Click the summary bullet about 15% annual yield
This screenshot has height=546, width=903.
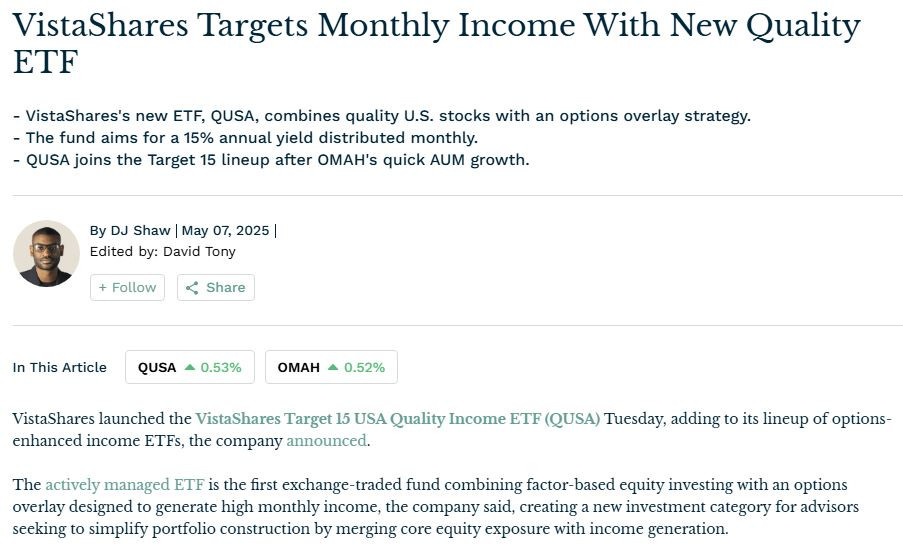[245, 138]
